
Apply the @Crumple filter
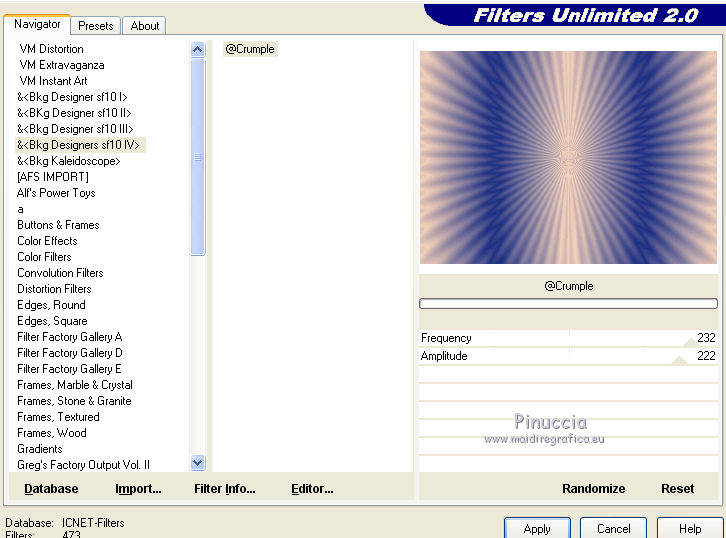(537, 528)
